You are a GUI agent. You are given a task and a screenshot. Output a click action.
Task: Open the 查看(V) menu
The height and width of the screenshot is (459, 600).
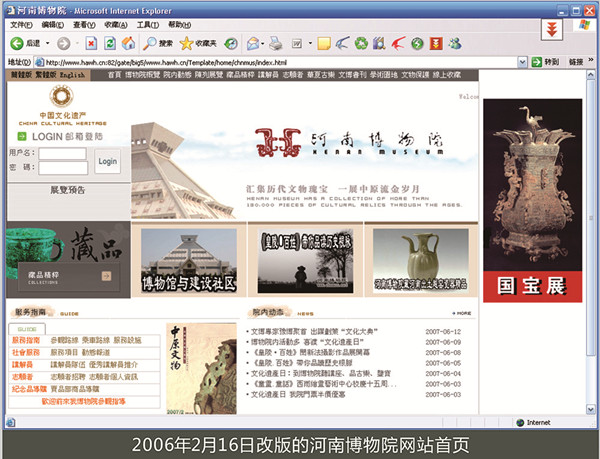pos(84,25)
